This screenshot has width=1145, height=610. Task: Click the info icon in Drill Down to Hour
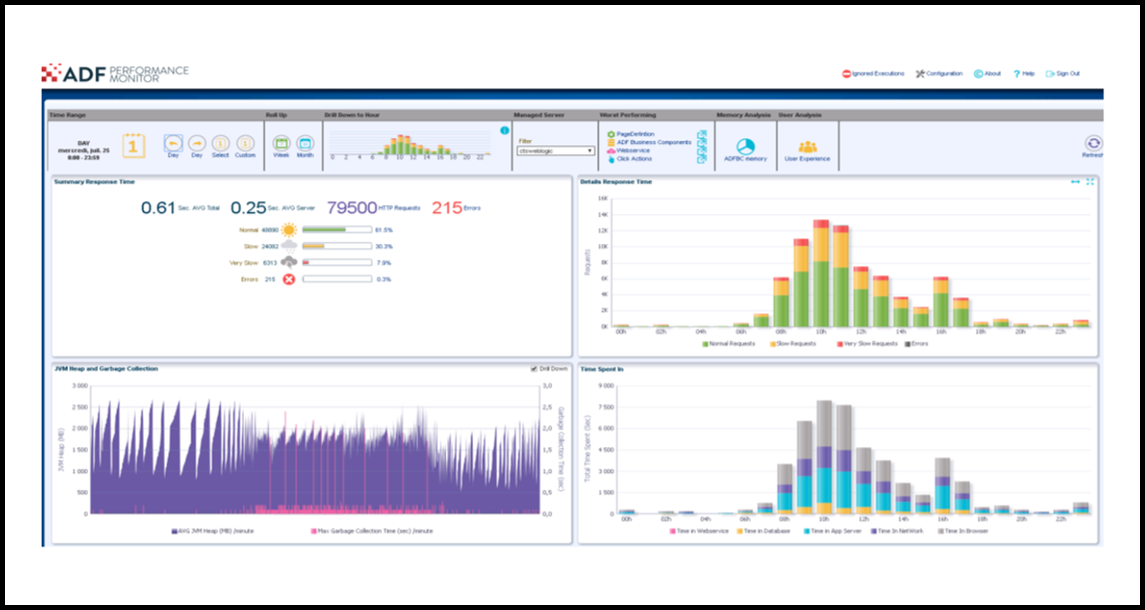coord(503,130)
